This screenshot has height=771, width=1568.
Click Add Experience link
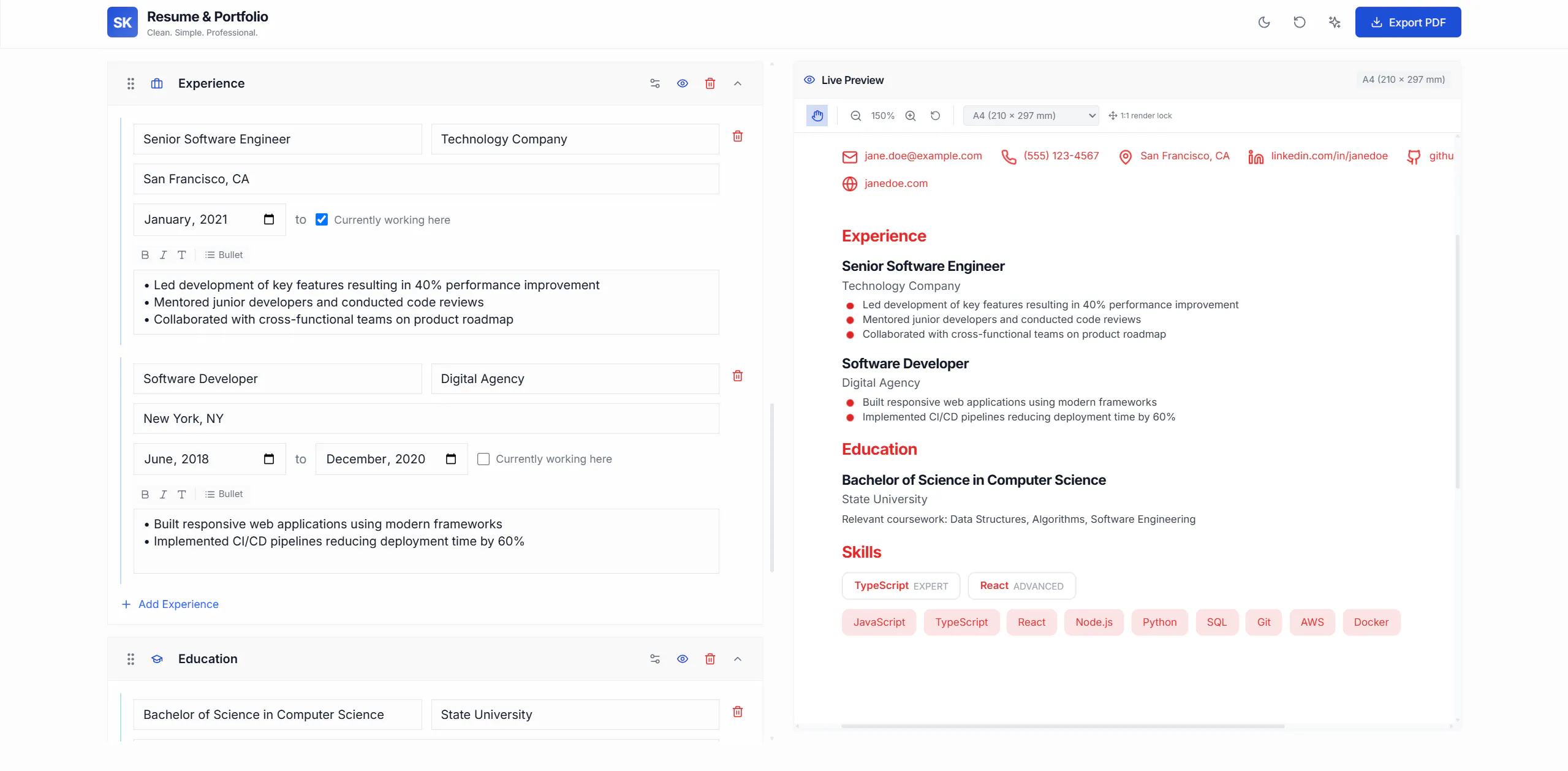(x=170, y=604)
